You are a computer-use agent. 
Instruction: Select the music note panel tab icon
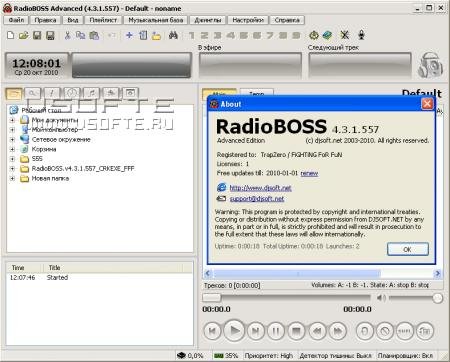click(91, 94)
